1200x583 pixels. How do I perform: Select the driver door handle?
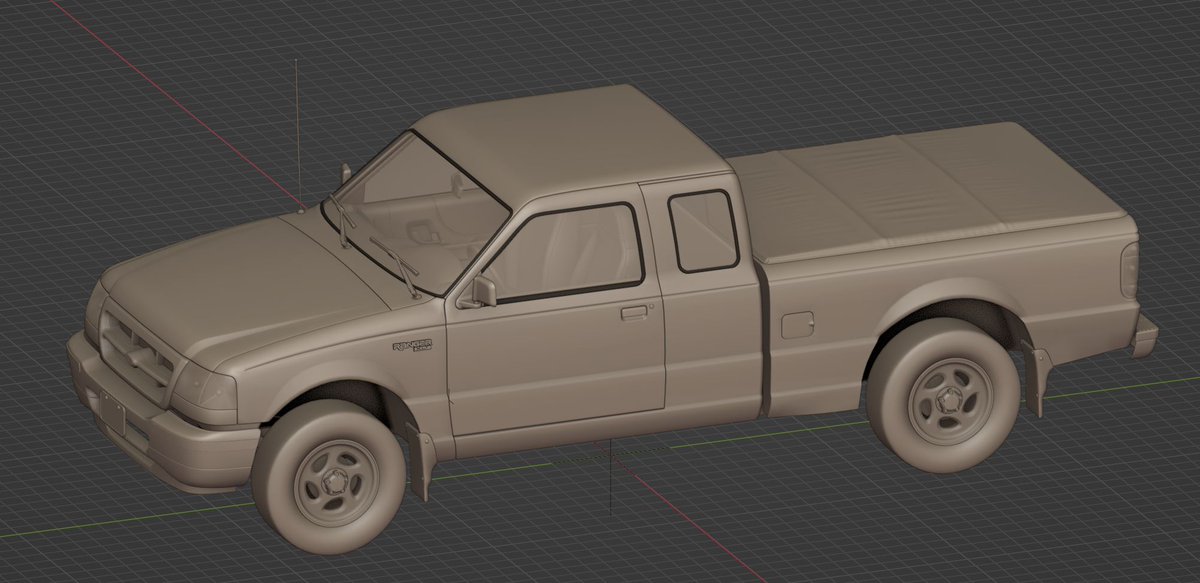[x=634, y=312]
